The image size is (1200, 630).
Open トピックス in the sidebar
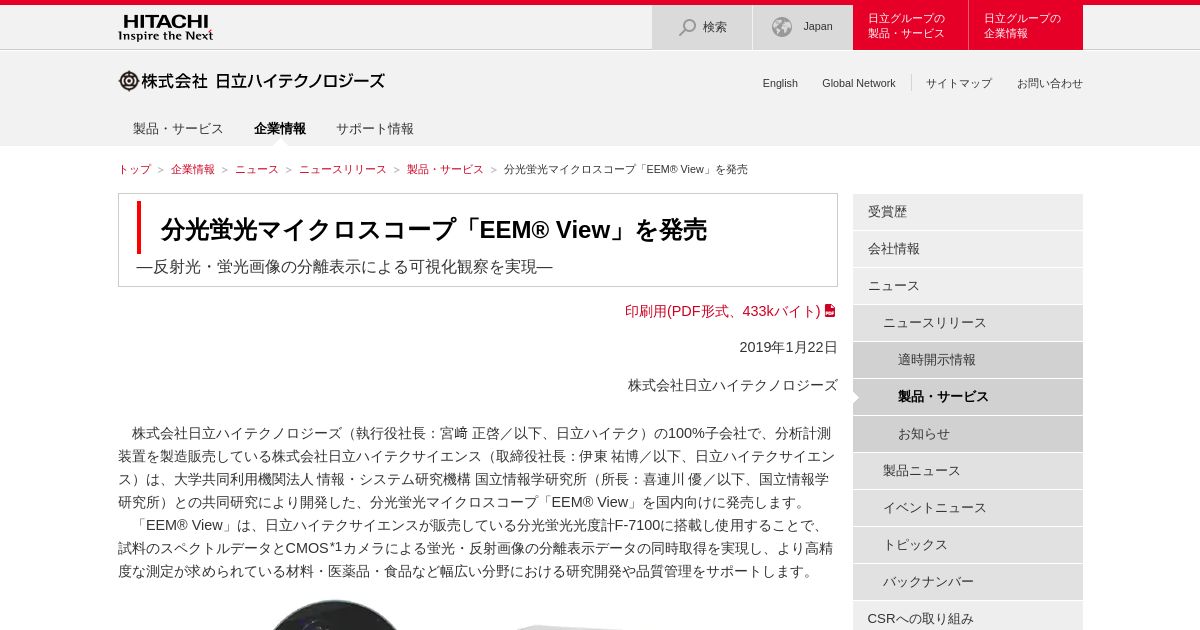click(968, 545)
